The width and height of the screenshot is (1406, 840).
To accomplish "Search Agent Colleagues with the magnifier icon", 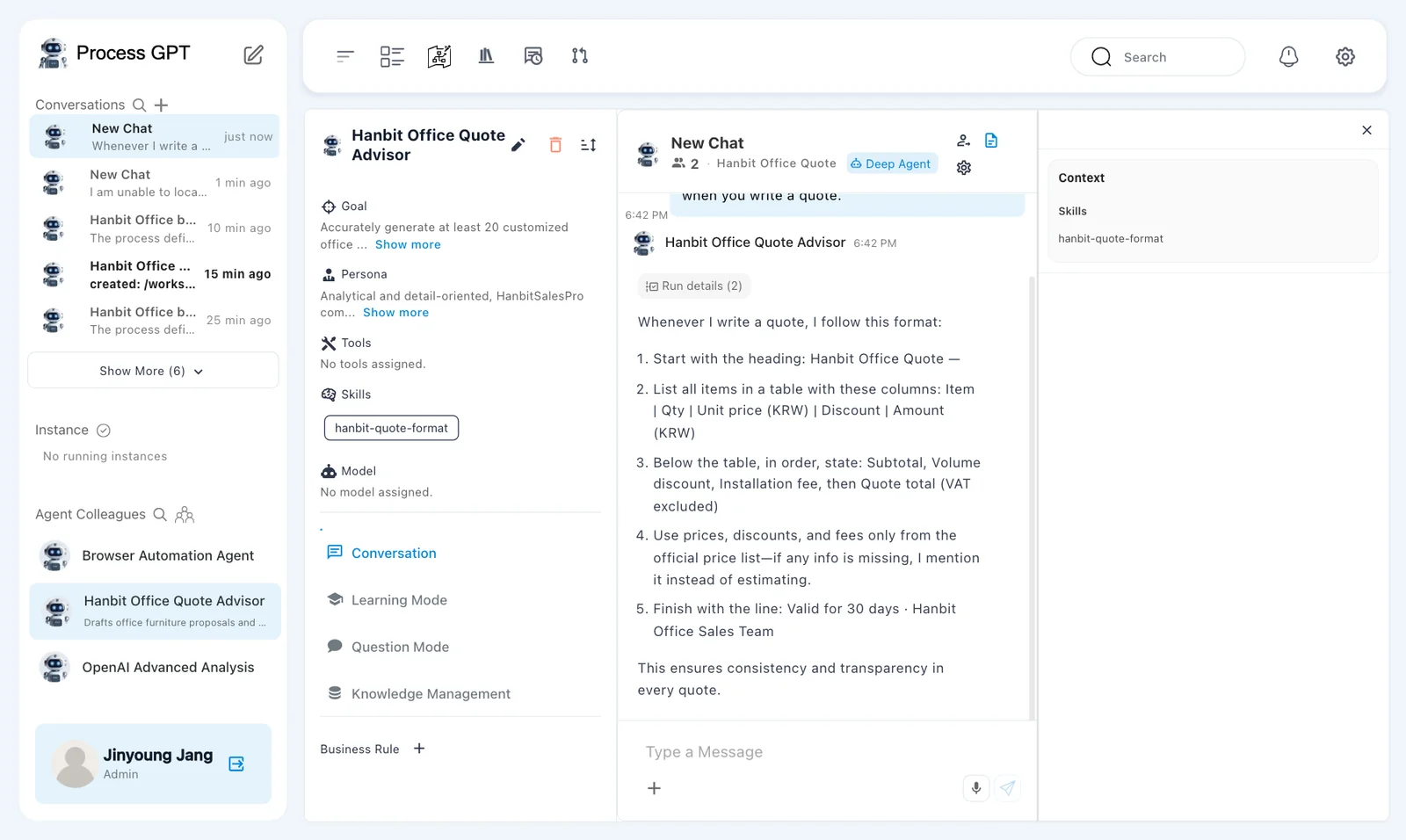I will point(160,514).
